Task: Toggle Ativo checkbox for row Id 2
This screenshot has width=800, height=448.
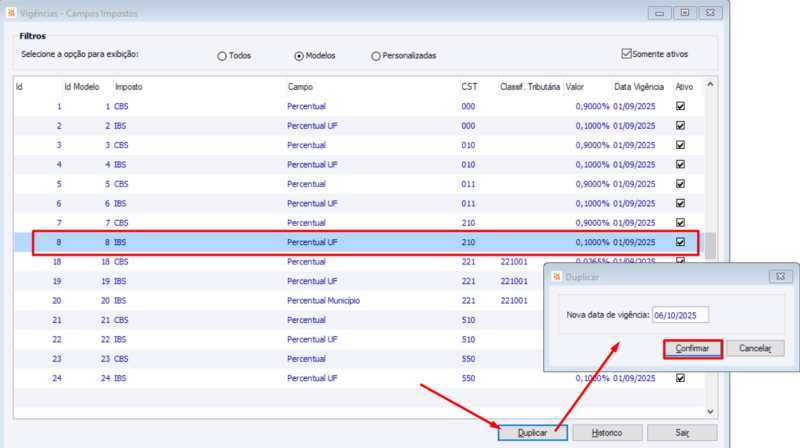Action: (681, 126)
